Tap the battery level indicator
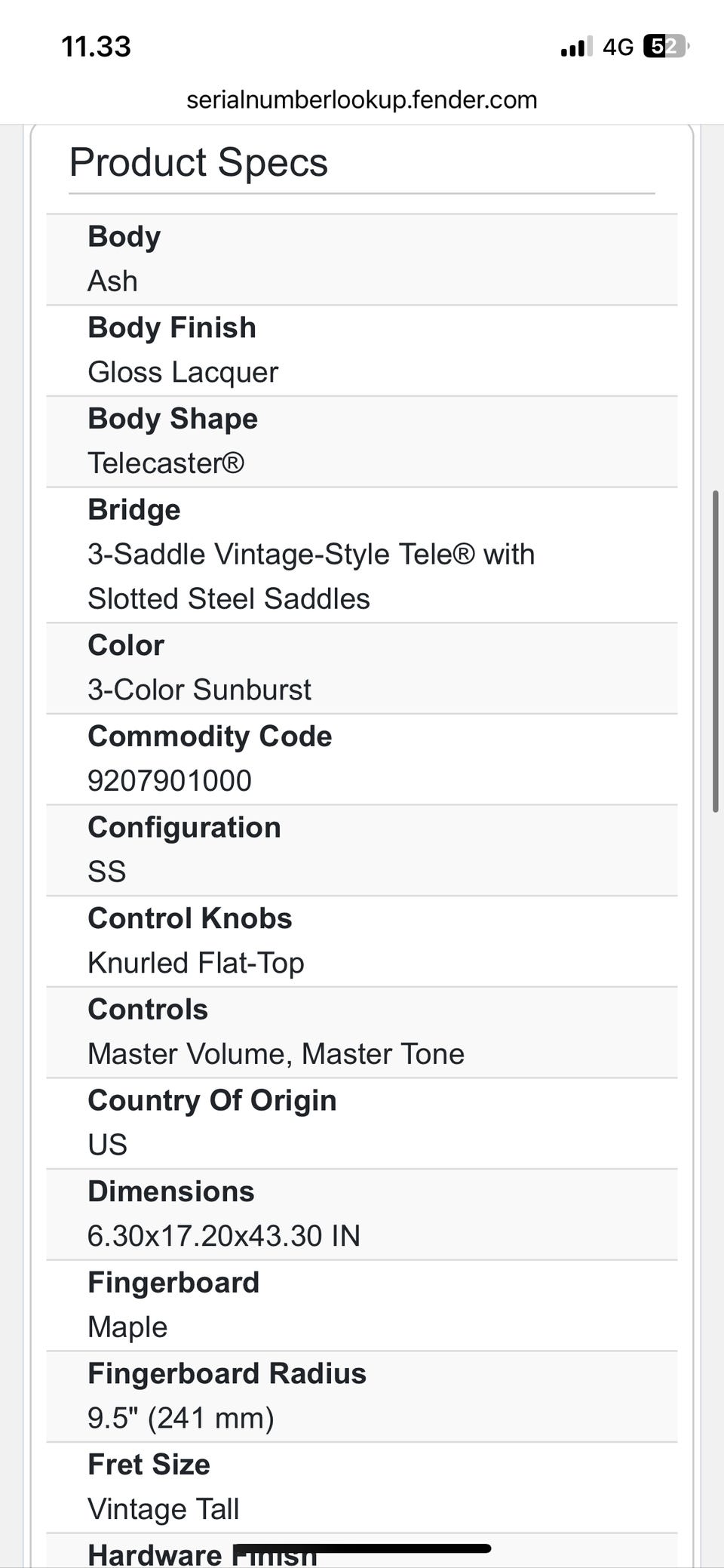The width and height of the screenshot is (724, 1568). point(666,47)
